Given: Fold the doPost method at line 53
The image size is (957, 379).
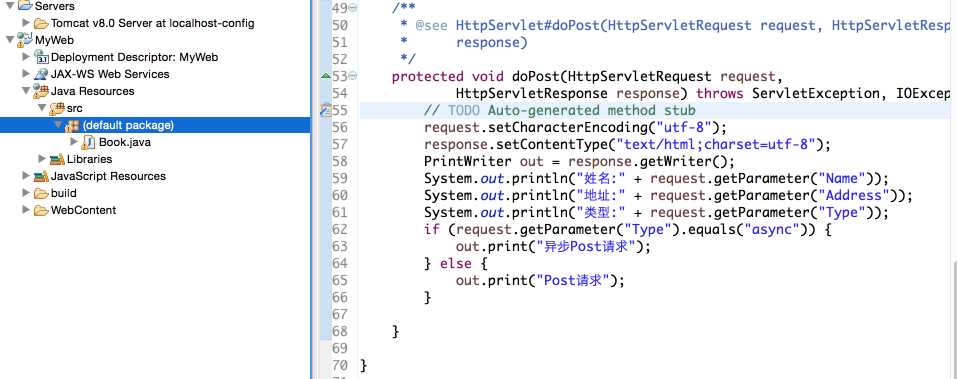Looking at the screenshot, I should pyautogui.click(x=353, y=76).
